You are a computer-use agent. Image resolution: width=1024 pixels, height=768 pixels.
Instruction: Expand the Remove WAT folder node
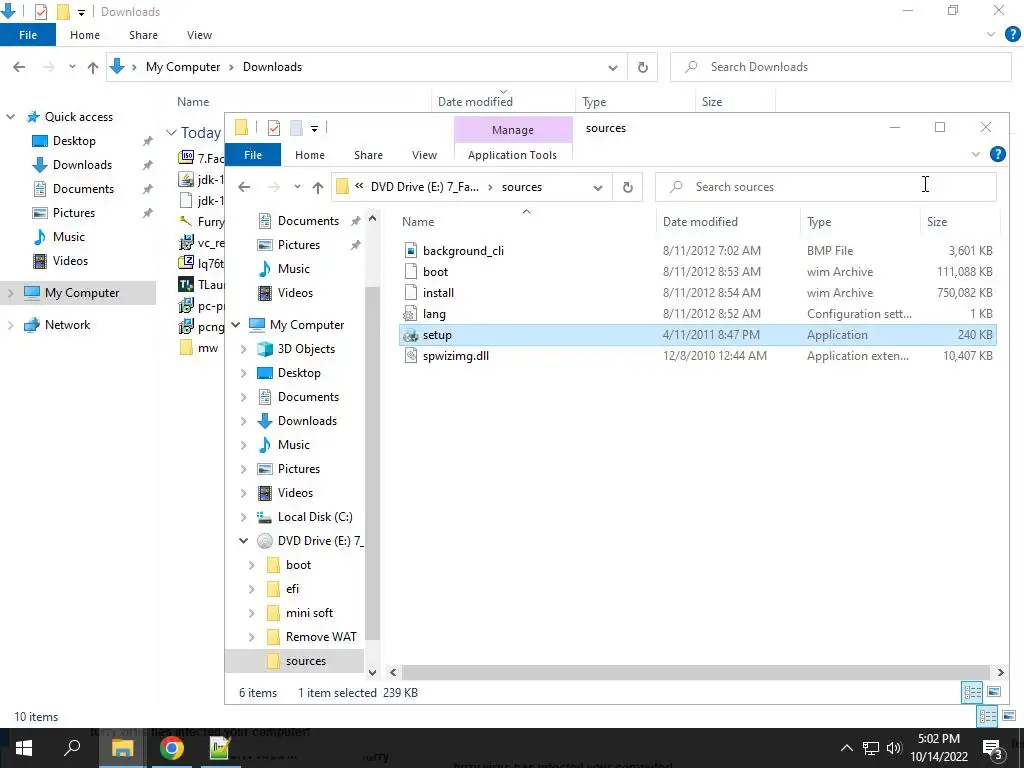[251, 637]
